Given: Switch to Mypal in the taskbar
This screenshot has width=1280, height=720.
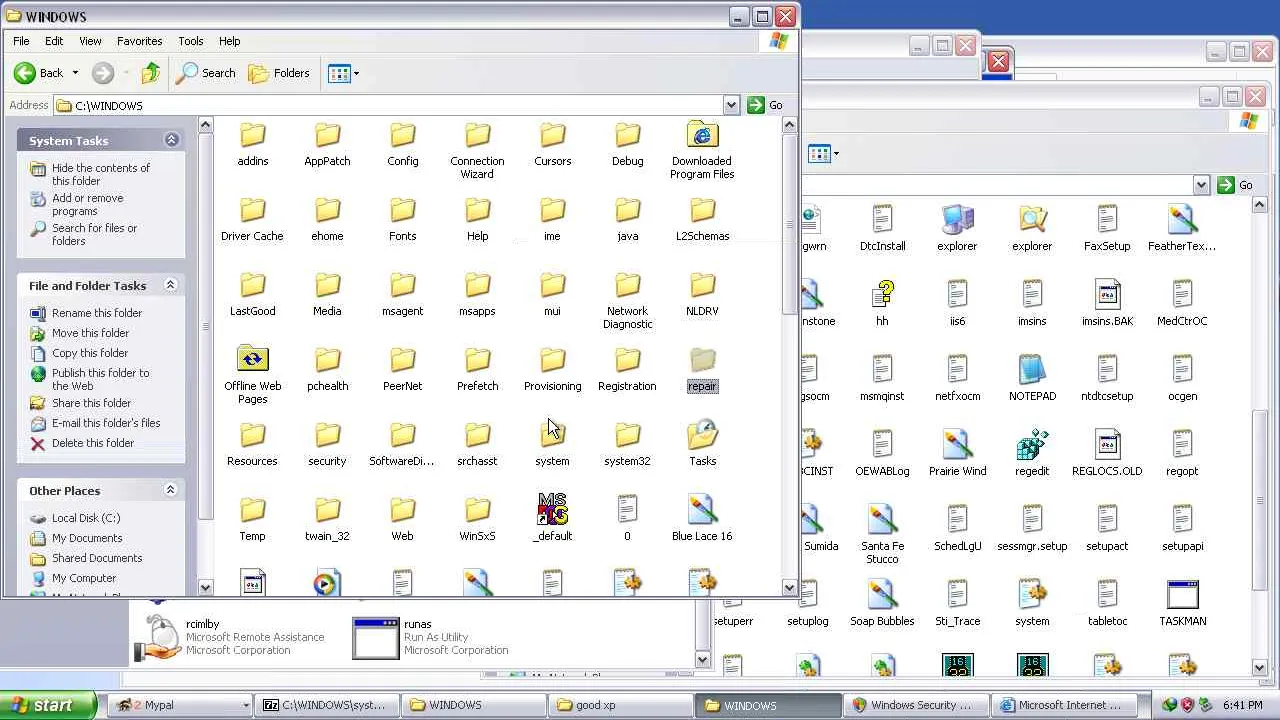Looking at the screenshot, I should (181, 705).
